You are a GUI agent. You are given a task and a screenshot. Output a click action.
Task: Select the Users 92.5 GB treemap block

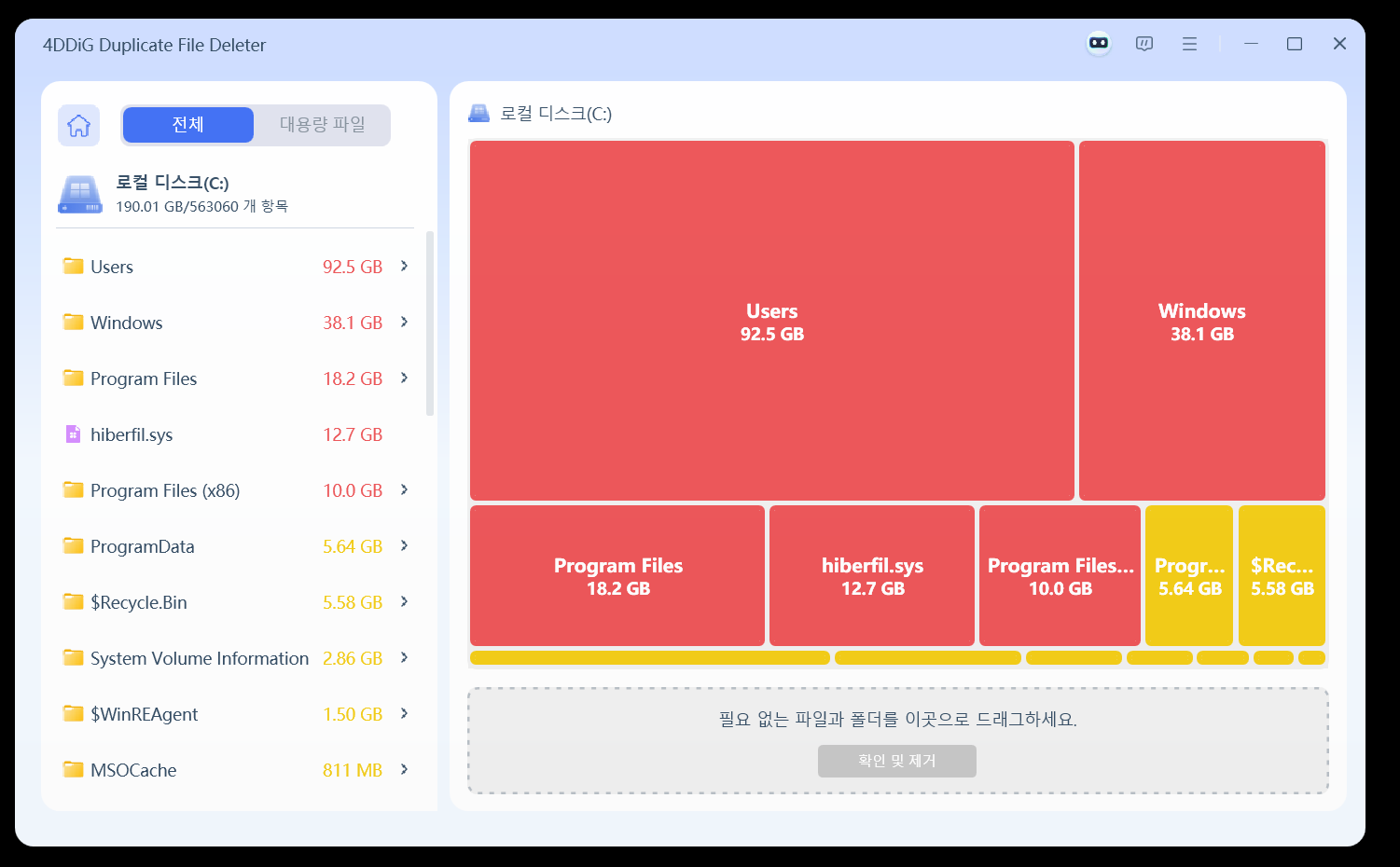pos(772,321)
